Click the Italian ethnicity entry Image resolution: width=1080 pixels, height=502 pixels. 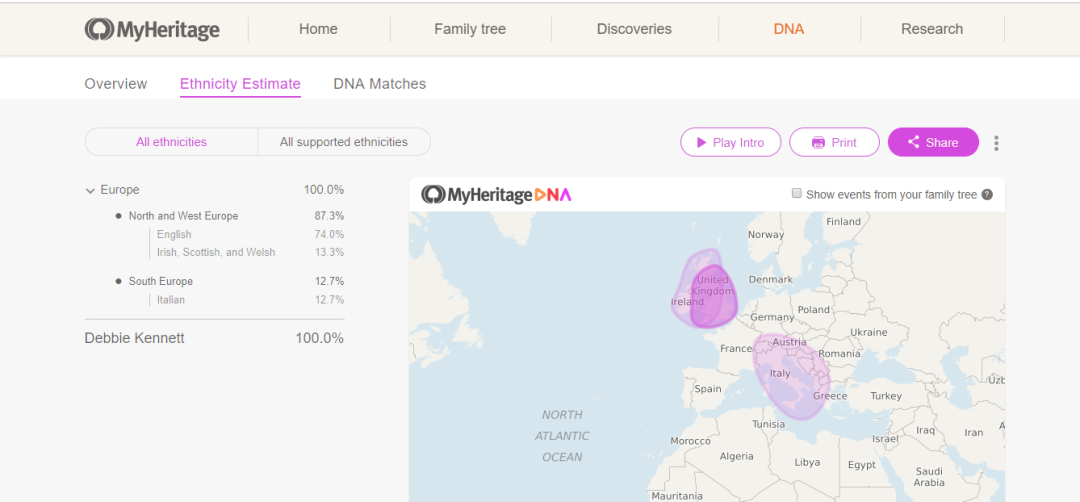coord(171,300)
